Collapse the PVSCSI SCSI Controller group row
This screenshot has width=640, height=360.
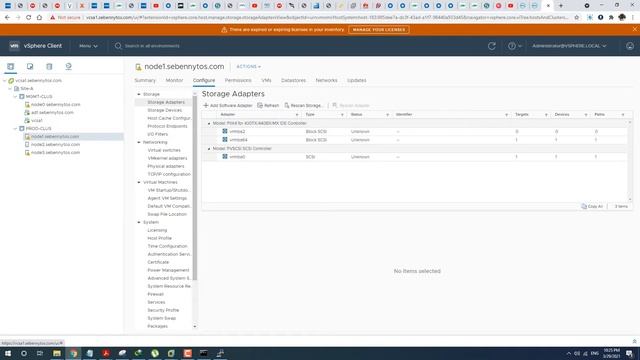pyautogui.click(x=209, y=149)
